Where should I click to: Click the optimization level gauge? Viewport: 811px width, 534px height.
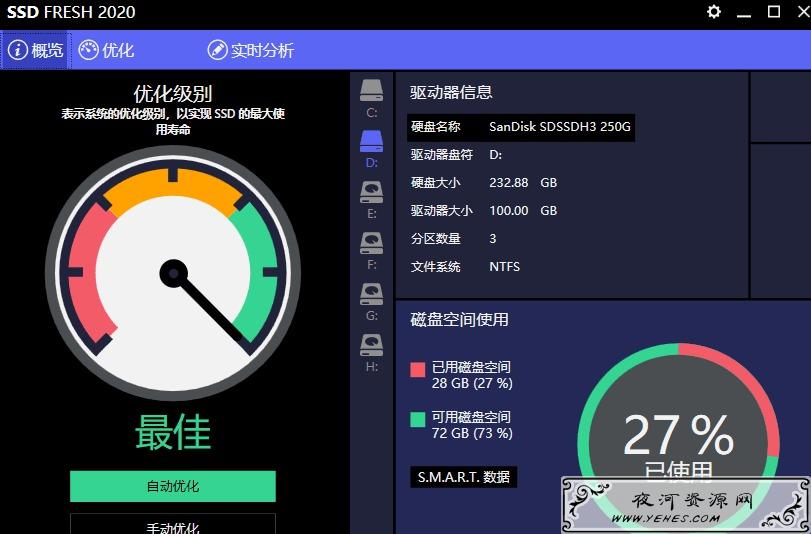[173, 273]
